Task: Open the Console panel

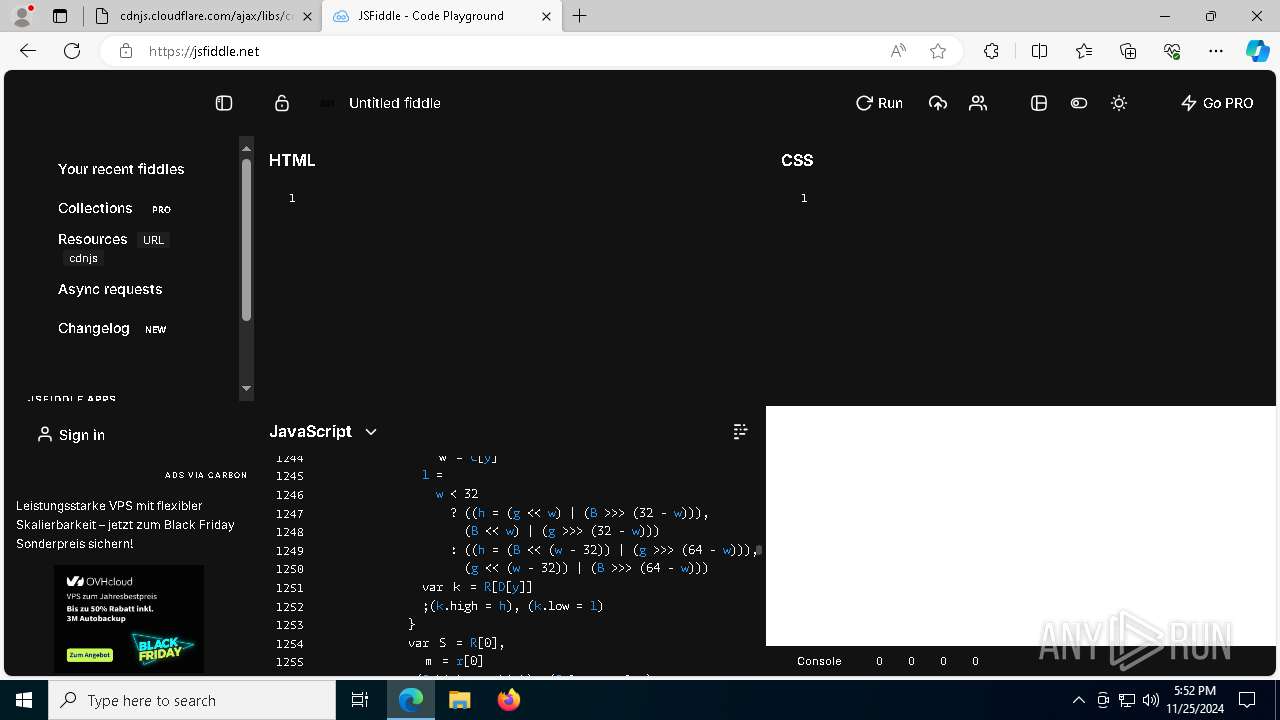Action: click(x=819, y=661)
